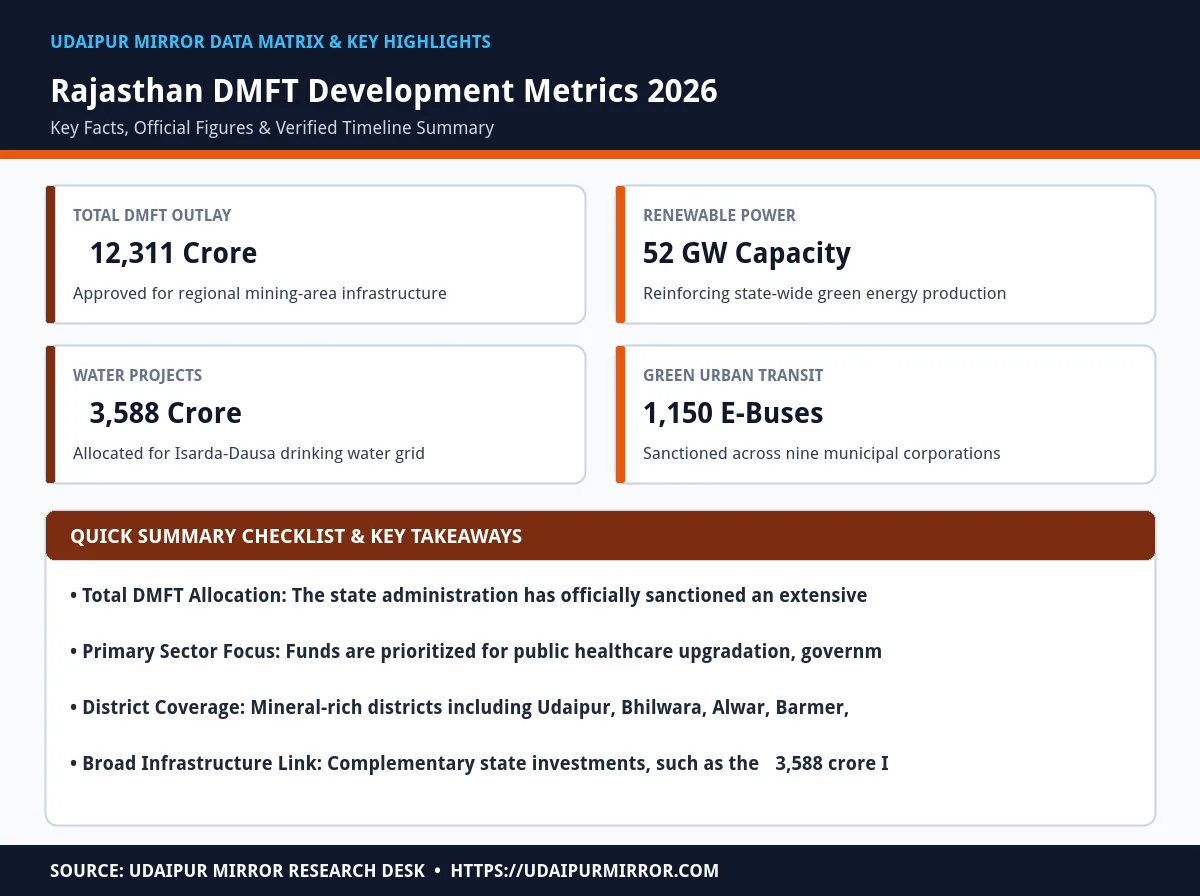This screenshot has width=1200, height=896.
Task: Select the '12,311 Crore' figure
Action: tap(173, 253)
